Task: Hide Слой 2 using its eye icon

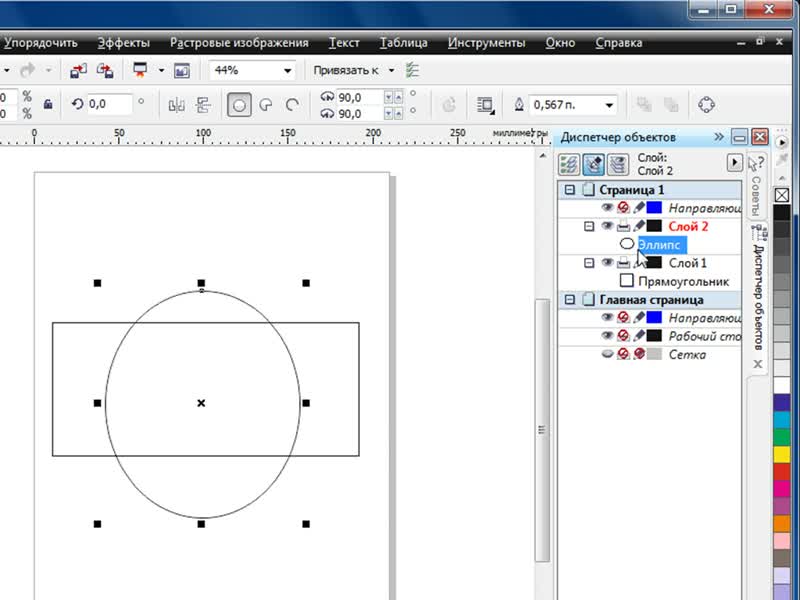Action: [607, 226]
